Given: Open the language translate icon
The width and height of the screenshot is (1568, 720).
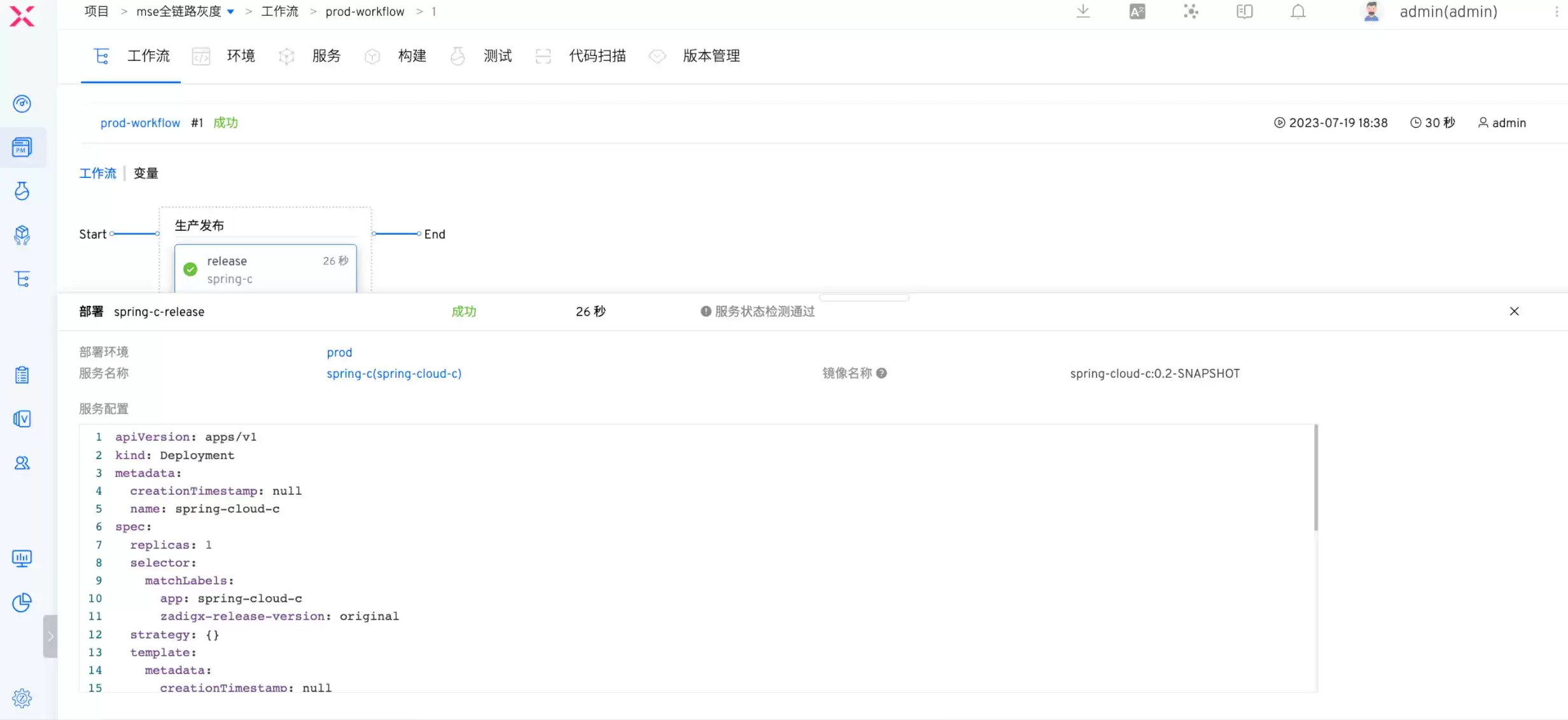Looking at the screenshot, I should tap(1137, 11).
